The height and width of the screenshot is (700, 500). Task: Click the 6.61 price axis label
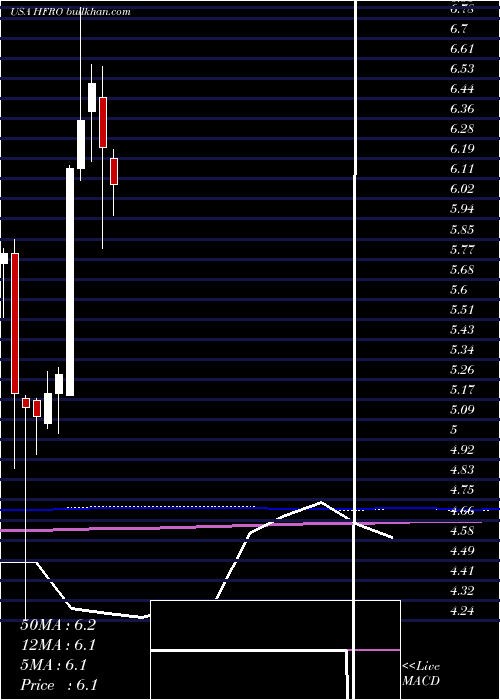462,49
